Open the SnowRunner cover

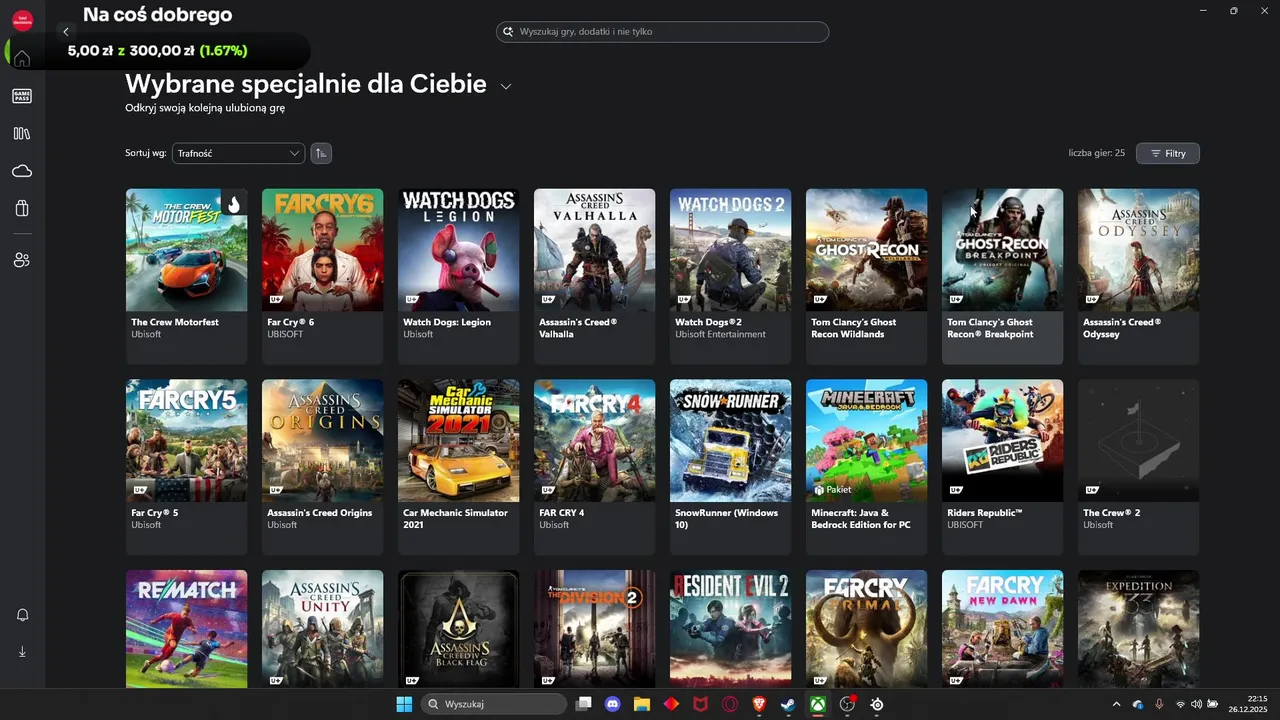coord(730,440)
